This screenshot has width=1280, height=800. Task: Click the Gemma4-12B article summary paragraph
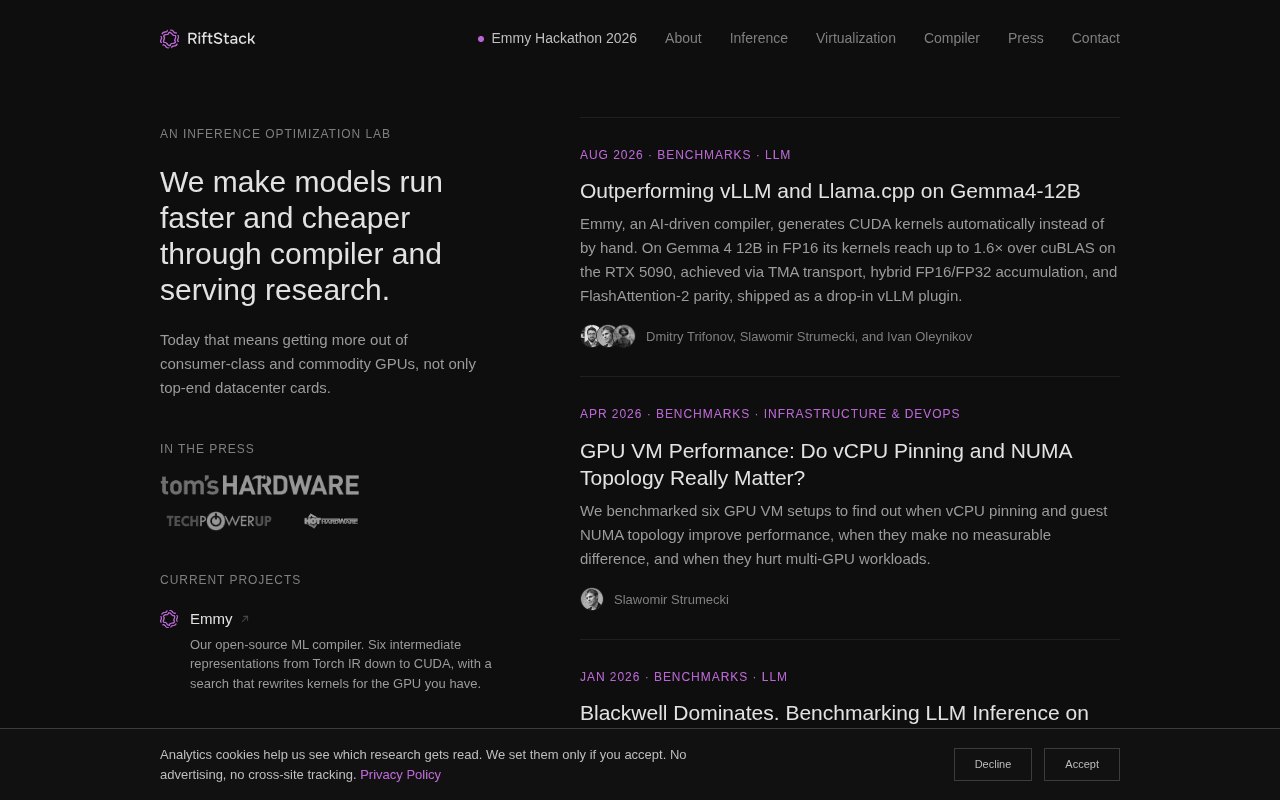point(849,260)
